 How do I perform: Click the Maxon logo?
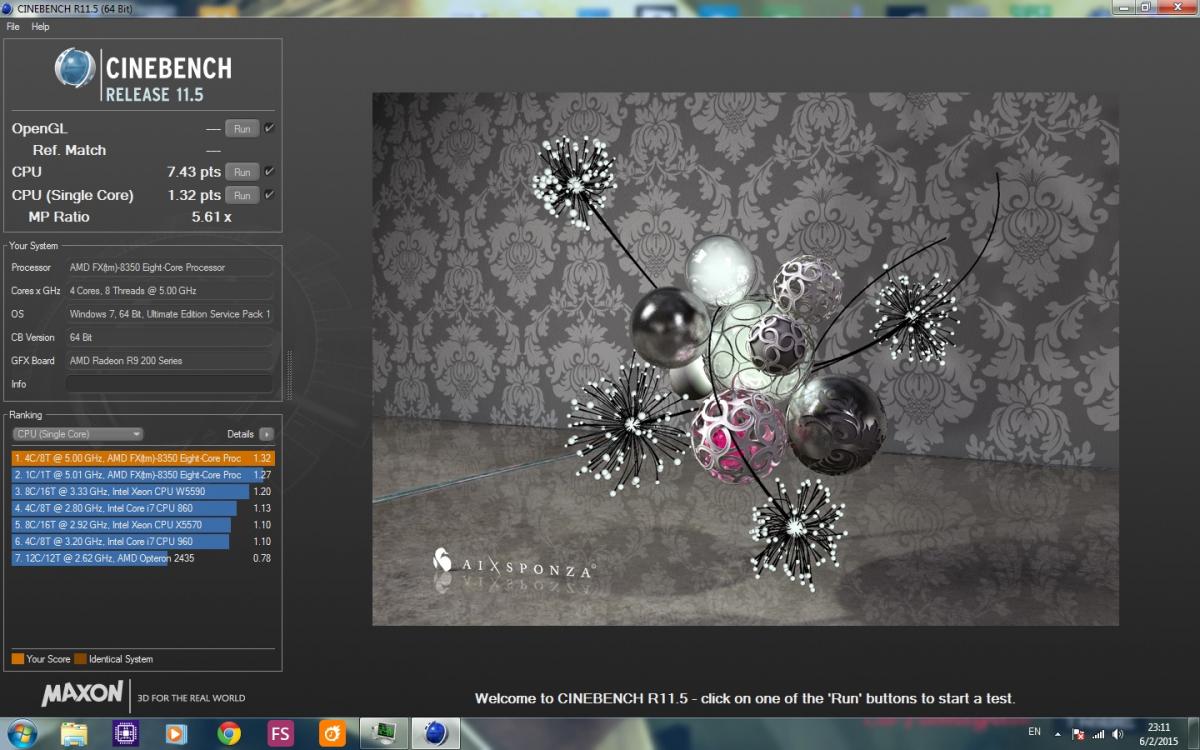[x=82, y=693]
